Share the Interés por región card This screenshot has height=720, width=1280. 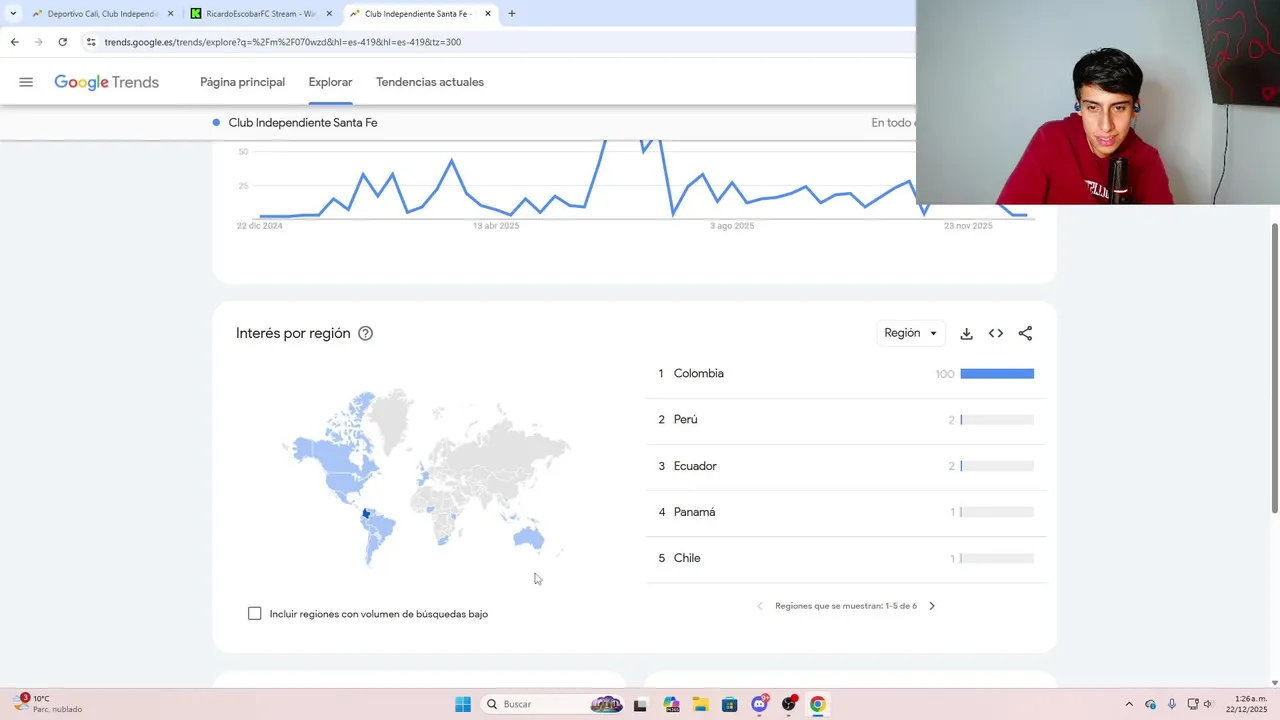pyautogui.click(x=1025, y=334)
